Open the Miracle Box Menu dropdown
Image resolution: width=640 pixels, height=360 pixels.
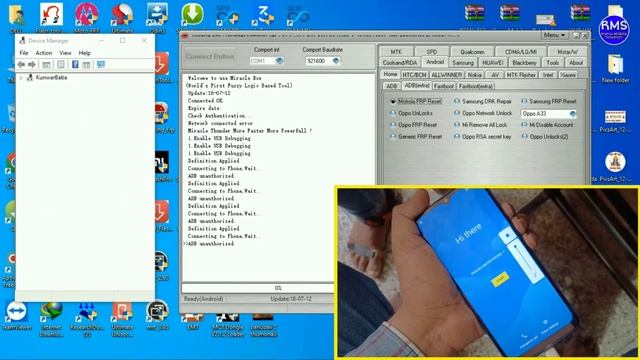coord(555,36)
